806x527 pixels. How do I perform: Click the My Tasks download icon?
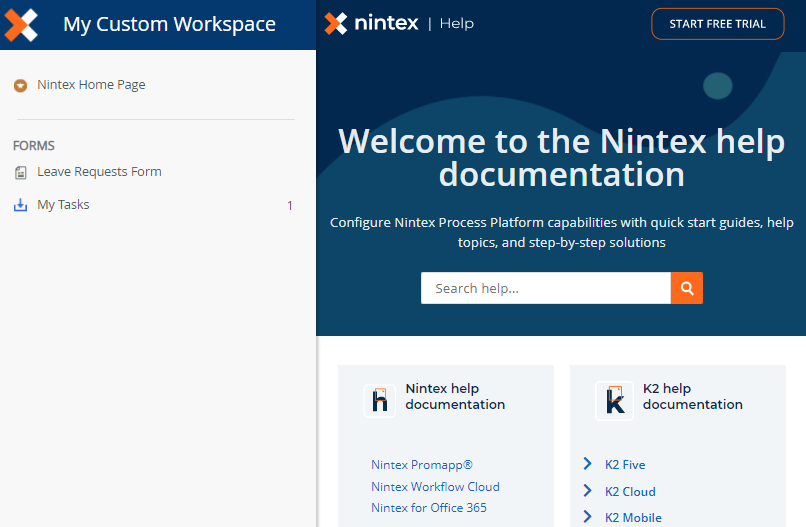point(20,205)
